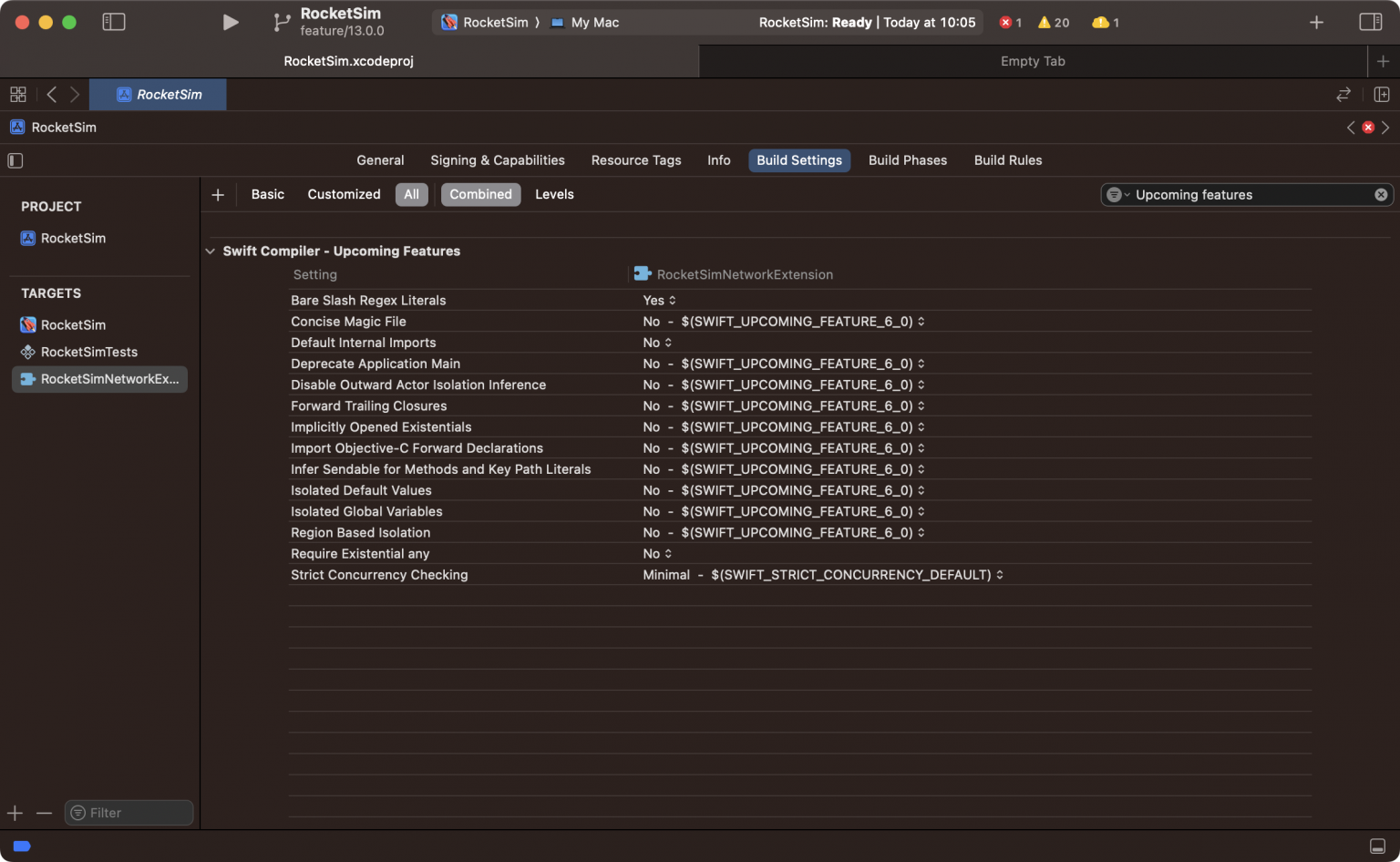Hide the project and targets list
Screen dimensions: 1400x862
pos(15,160)
